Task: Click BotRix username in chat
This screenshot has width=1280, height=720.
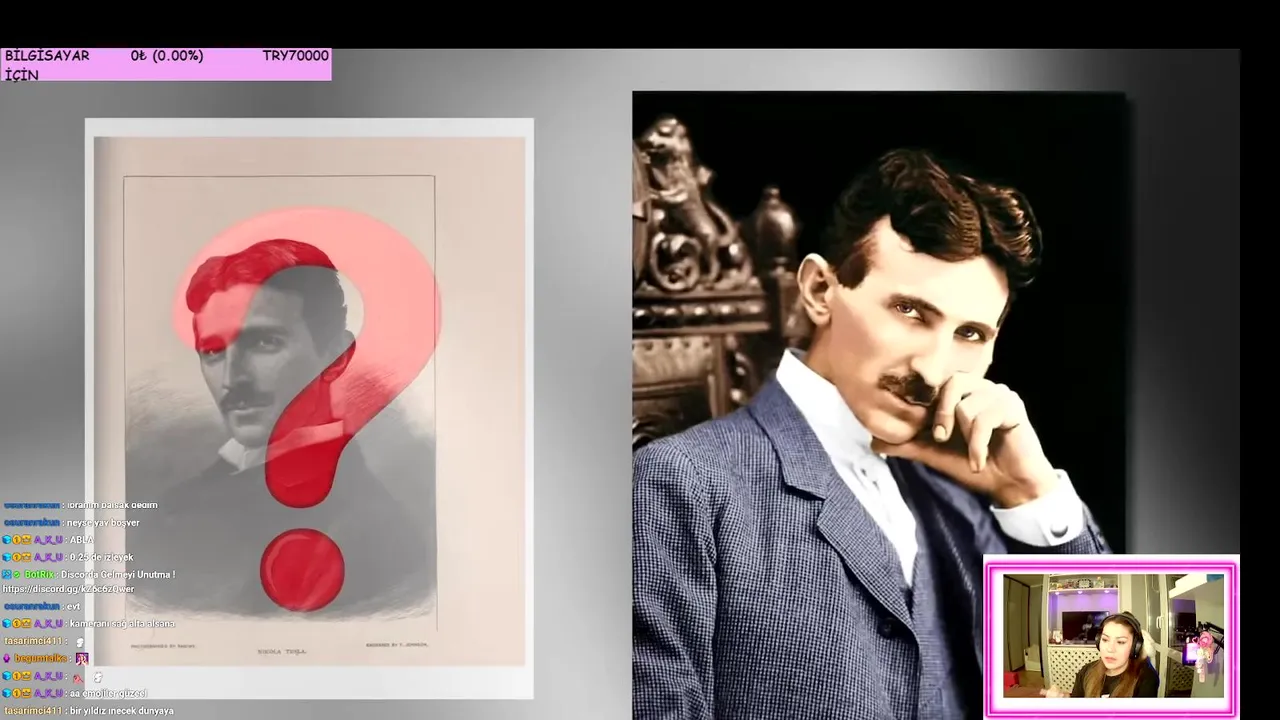Action: pyautogui.click(x=38, y=575)
